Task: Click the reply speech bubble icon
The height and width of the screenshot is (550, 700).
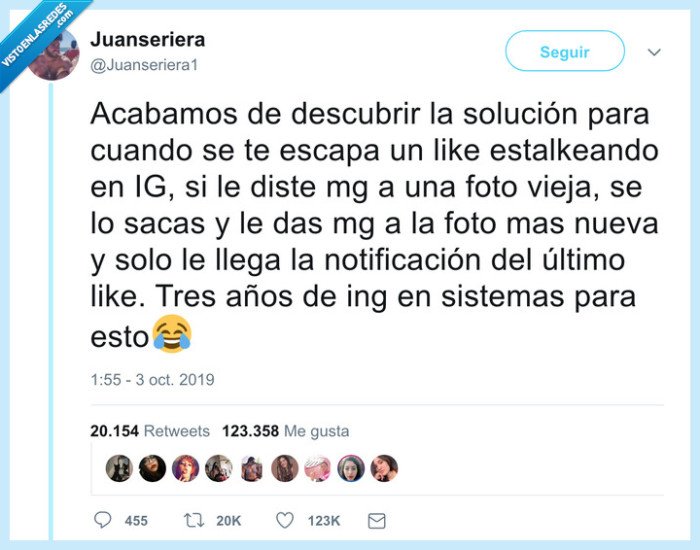Action: pos(102,520)
